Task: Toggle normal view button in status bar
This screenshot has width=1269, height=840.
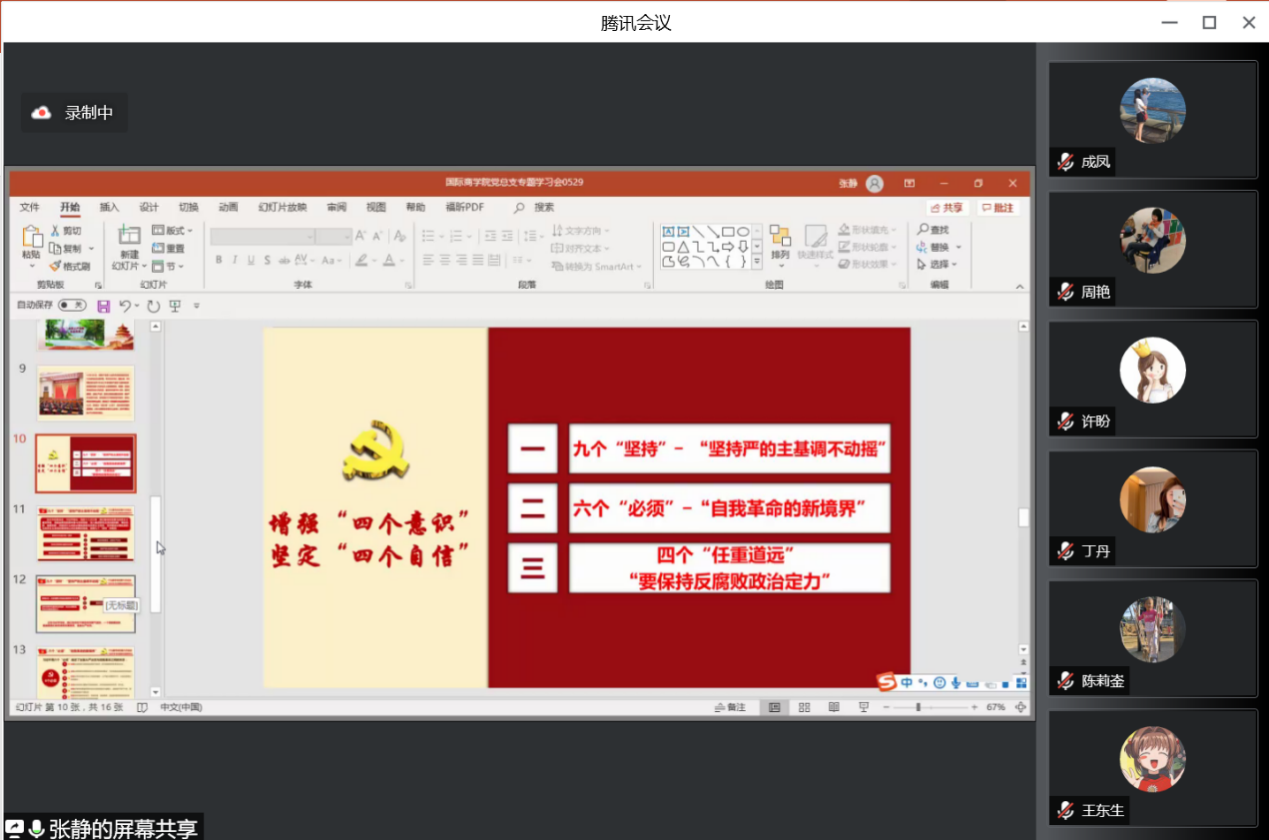Action: [774, 707]
